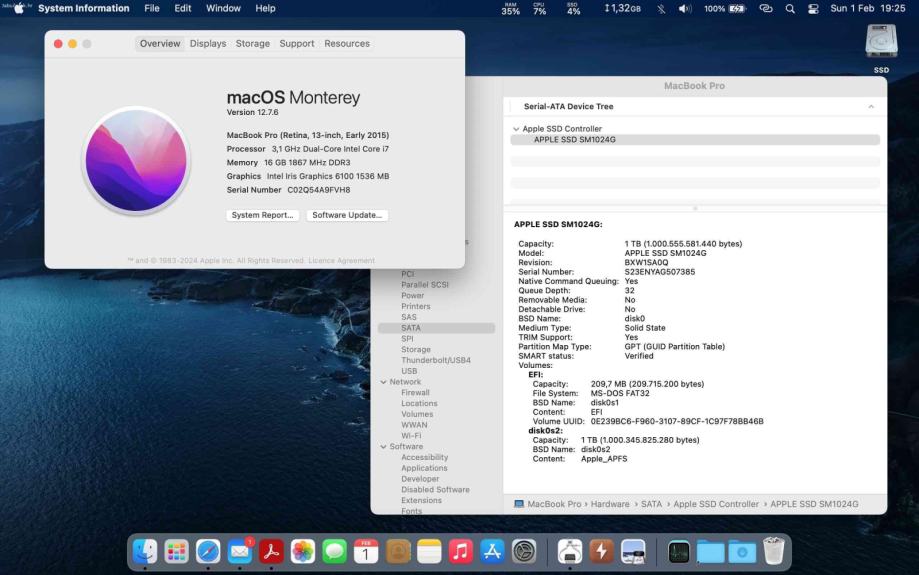Image resolution: width=919 pixels, height=575 pixels.
Task: Click the Spotlight search magnifier icon
Action: click(x=790, y=9)
